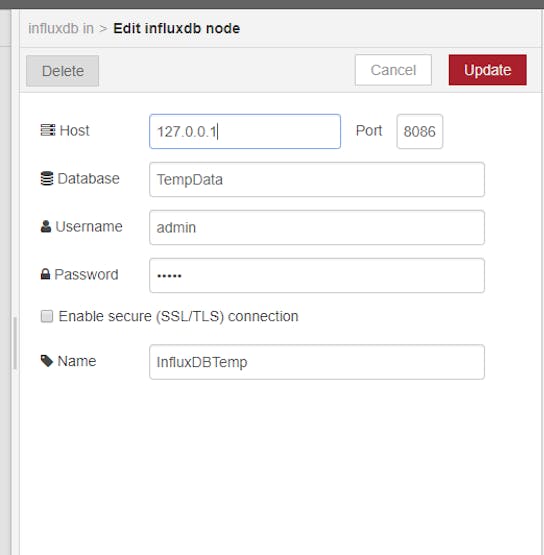
Task: Click the user icon beside Username
Action: (x=46, y=227)
